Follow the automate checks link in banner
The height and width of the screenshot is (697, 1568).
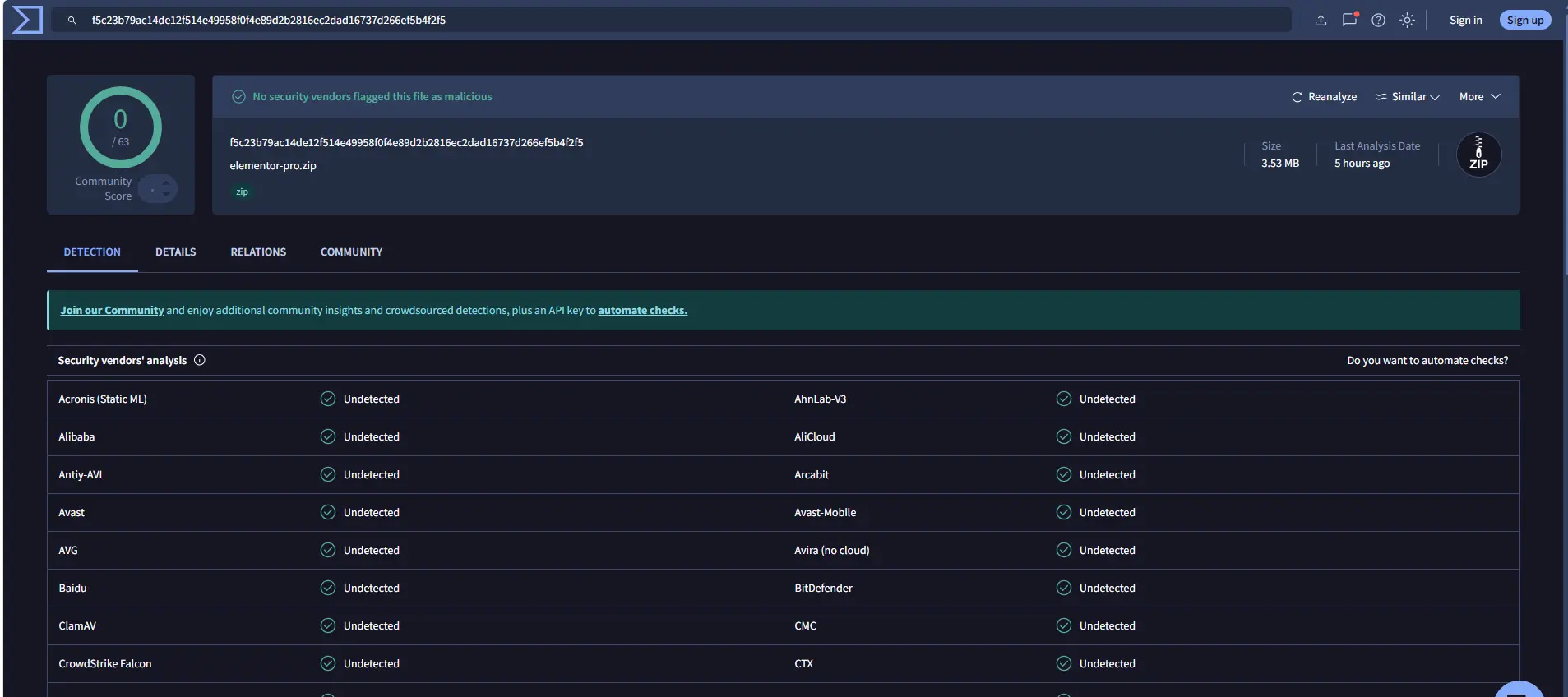642,311
